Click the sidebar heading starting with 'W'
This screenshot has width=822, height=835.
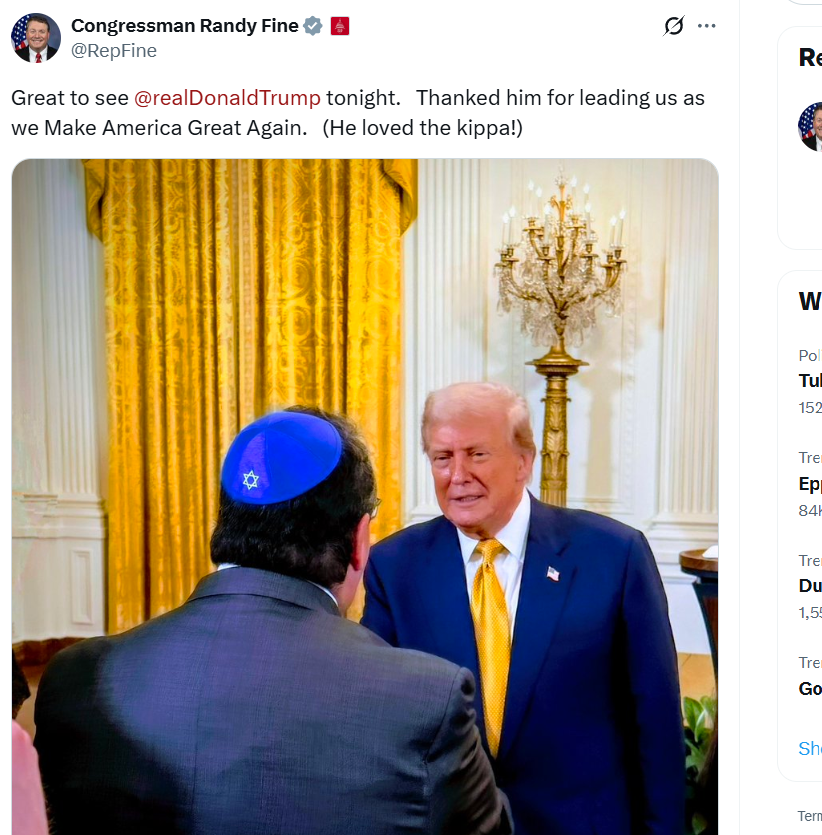pos(810,301)
